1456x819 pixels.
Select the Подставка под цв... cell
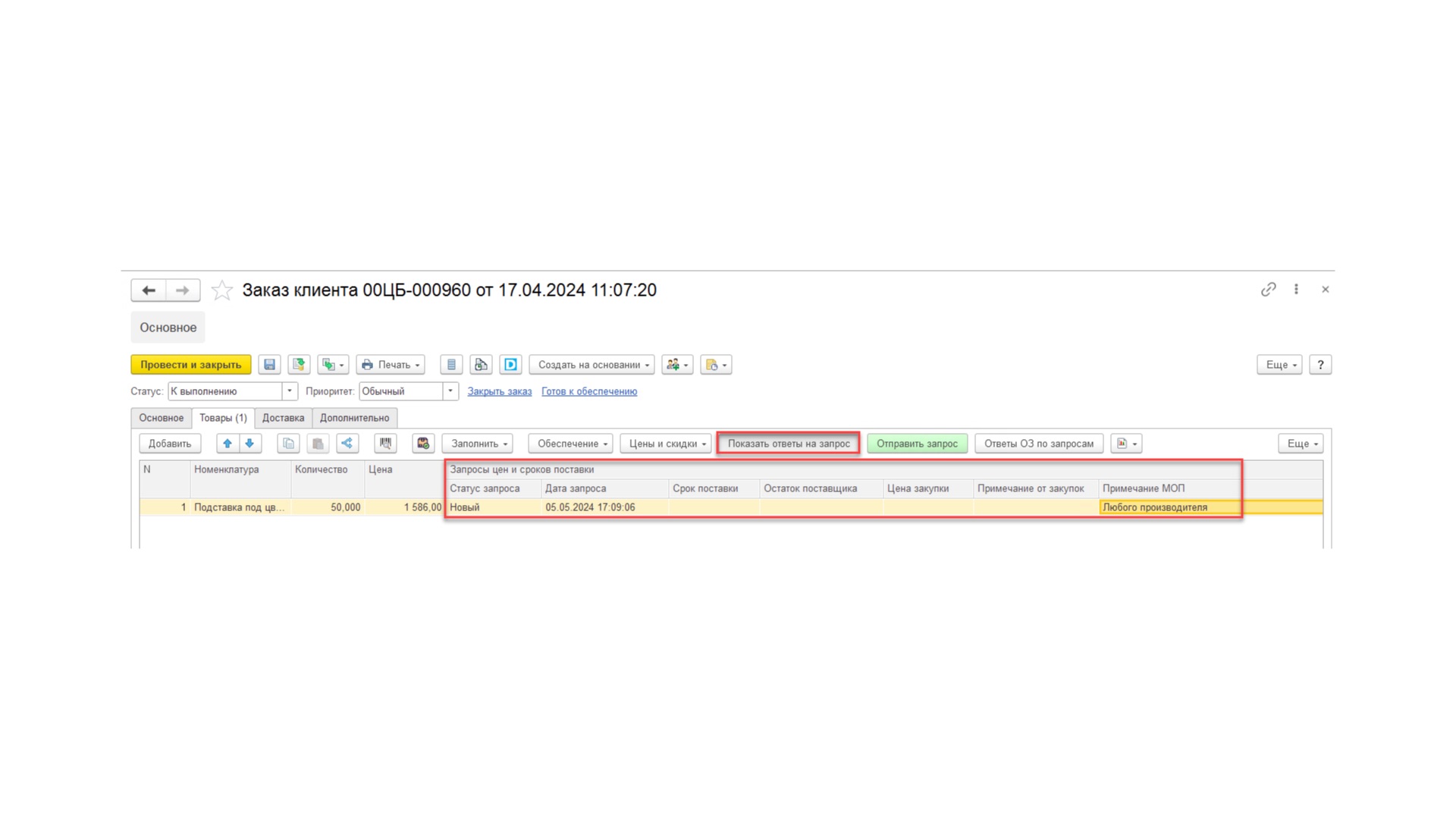tap(240, 507)
